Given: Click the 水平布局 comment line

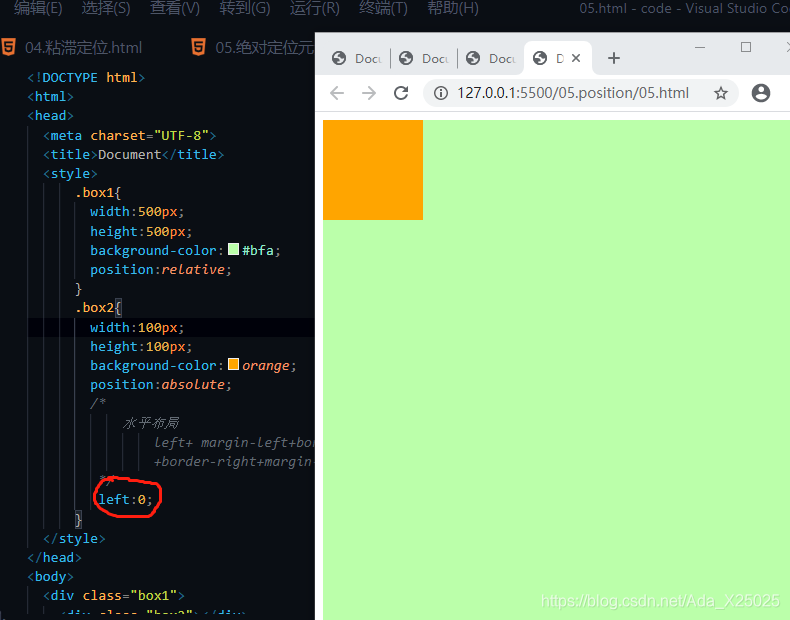Looking at the screenshot, I should [x=151, y=423].
